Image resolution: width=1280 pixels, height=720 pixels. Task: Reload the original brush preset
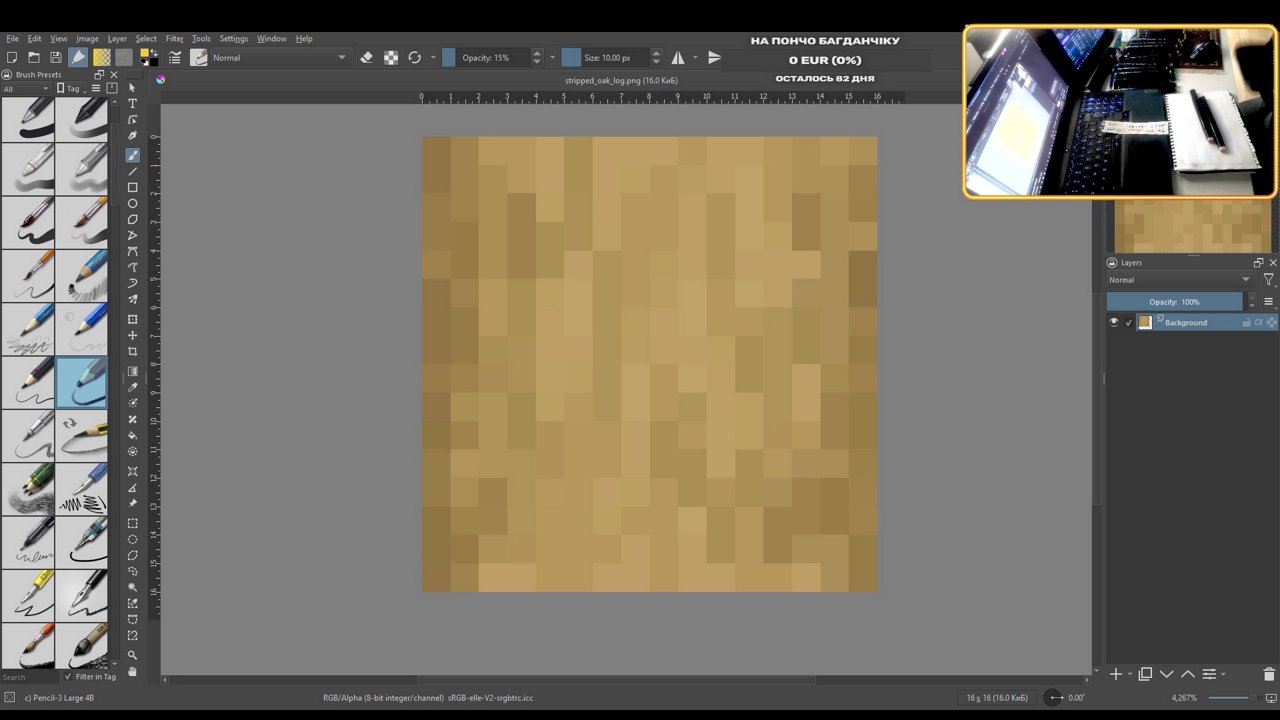[414, 58]
